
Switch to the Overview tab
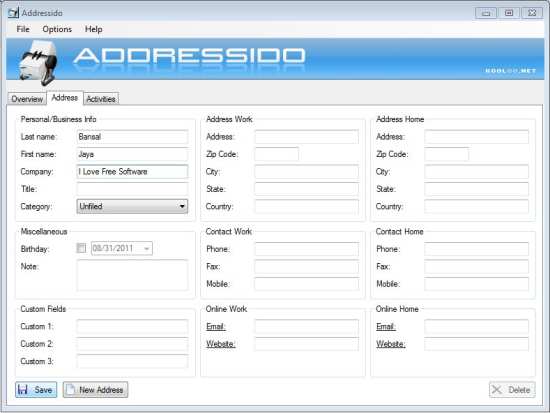(27, 99)
